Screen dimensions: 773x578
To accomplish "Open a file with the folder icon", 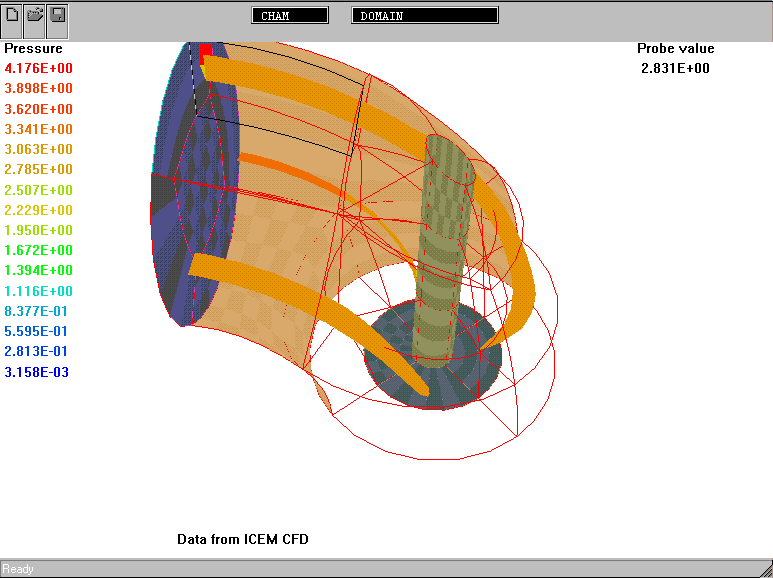I will coord(35,16).
